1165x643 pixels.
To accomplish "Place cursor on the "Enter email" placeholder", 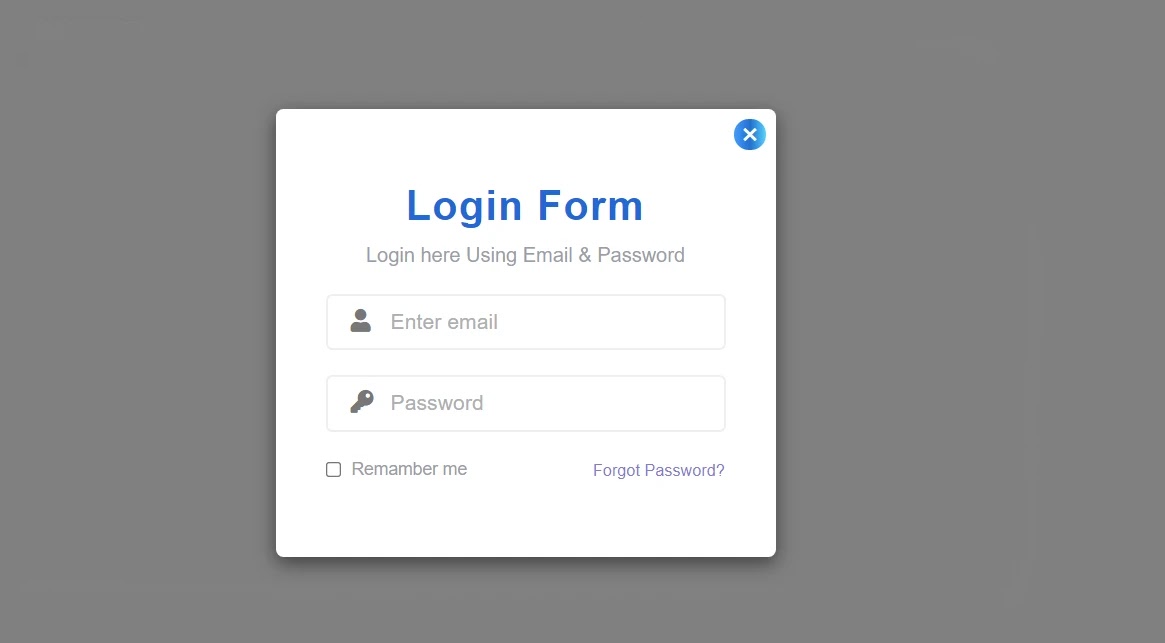I will pos(444,322).
